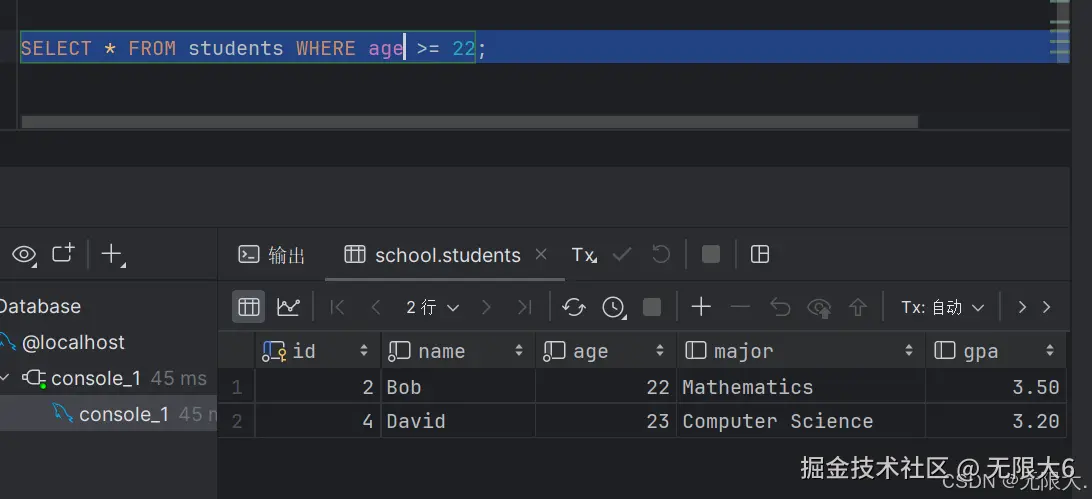Click the plus add service icon
The height and width of the screenshot is (499, 1092).
112,255
